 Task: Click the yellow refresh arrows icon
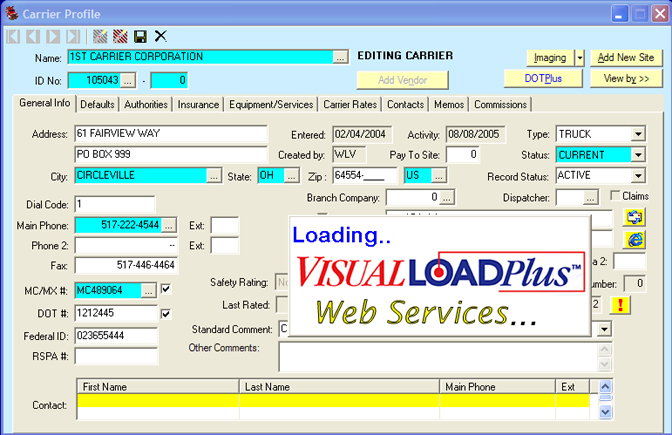(634, 217)
